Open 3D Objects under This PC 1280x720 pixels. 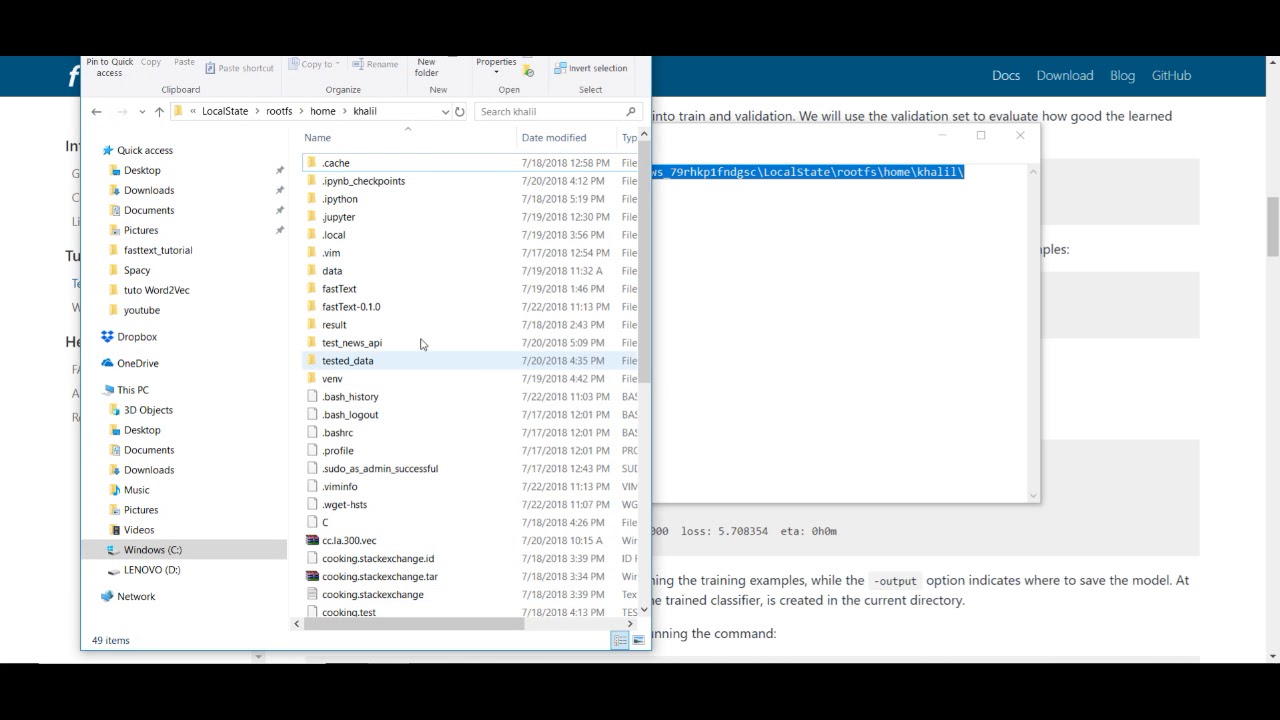pos(148,410)
